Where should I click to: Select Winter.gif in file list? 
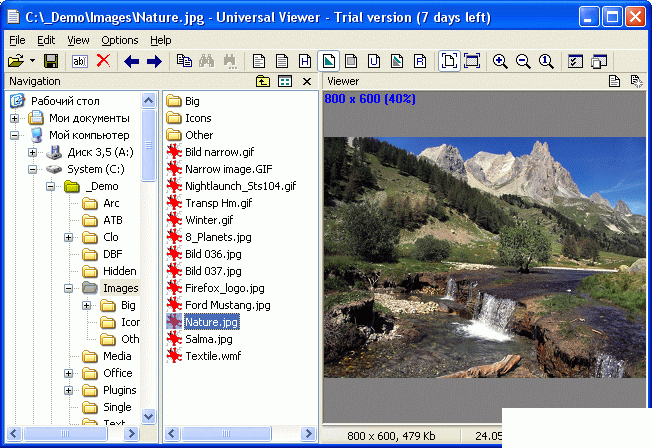[209, 220]
